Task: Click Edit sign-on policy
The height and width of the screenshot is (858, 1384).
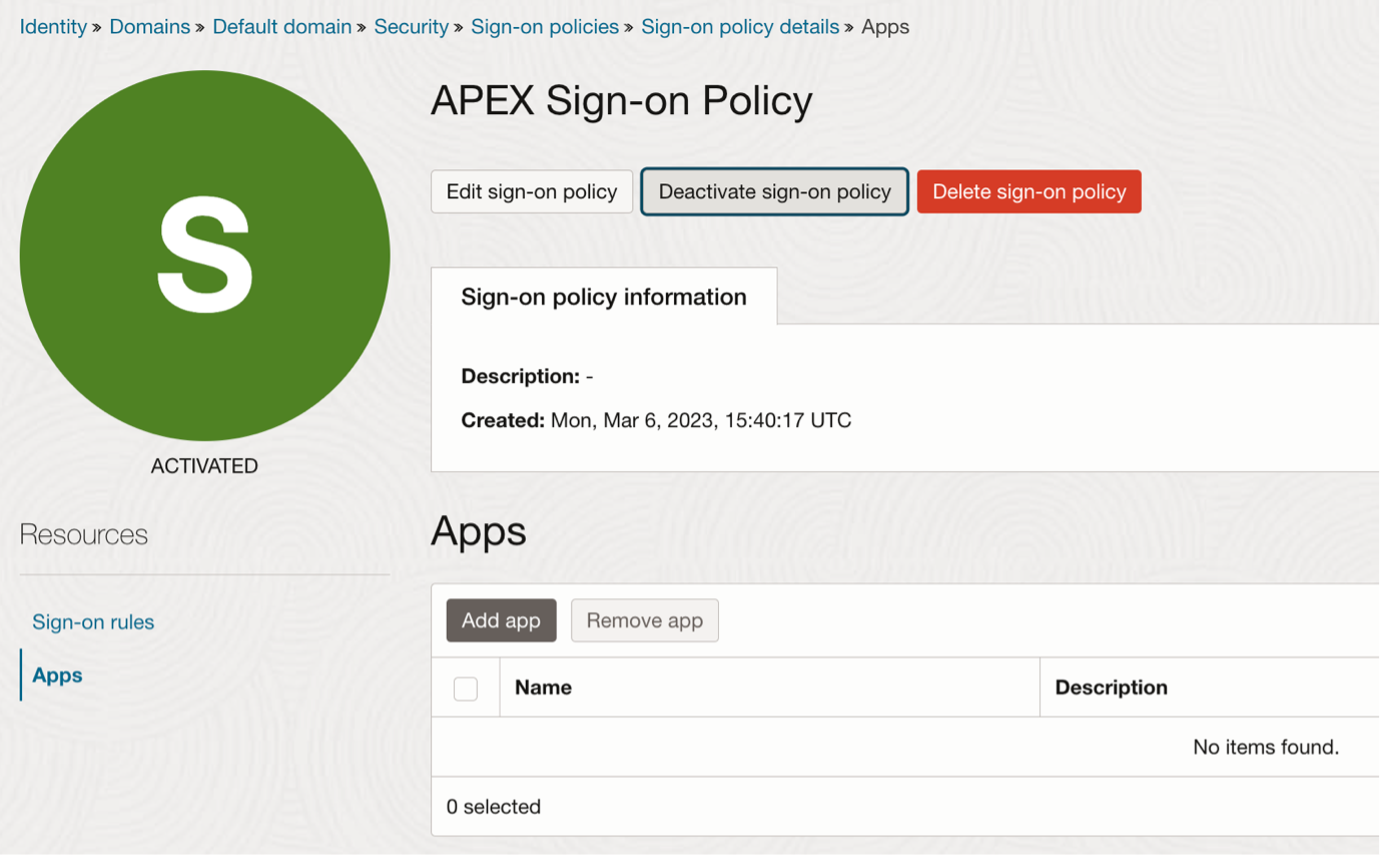Action: (531, 191)
